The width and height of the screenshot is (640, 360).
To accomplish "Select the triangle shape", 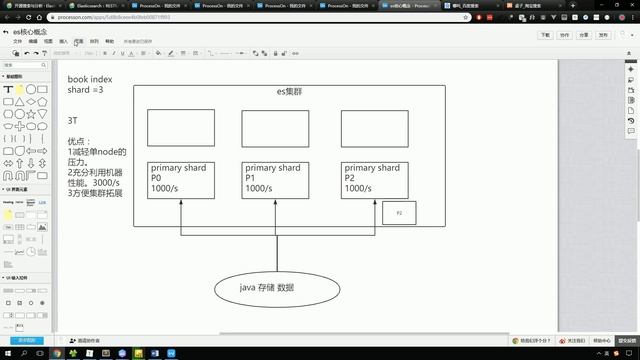I will pos(20,102).
